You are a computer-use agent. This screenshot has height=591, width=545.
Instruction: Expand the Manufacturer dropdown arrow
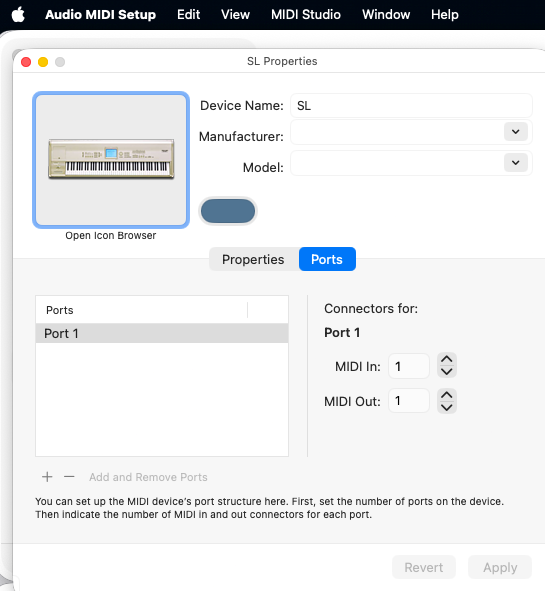pos(516,132)
